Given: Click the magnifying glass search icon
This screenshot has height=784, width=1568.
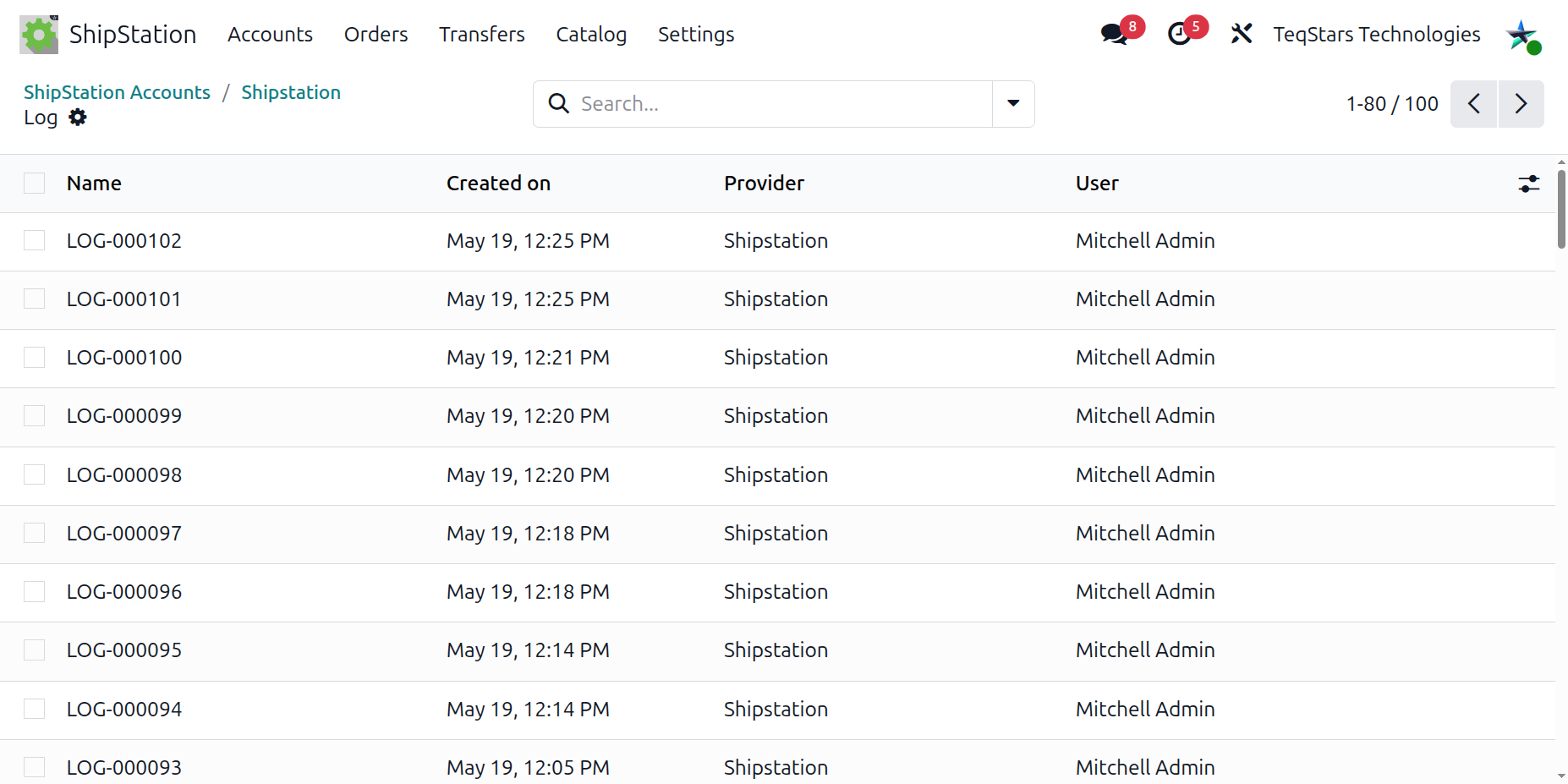Looking at the screenshot, I should pos(559,103).
